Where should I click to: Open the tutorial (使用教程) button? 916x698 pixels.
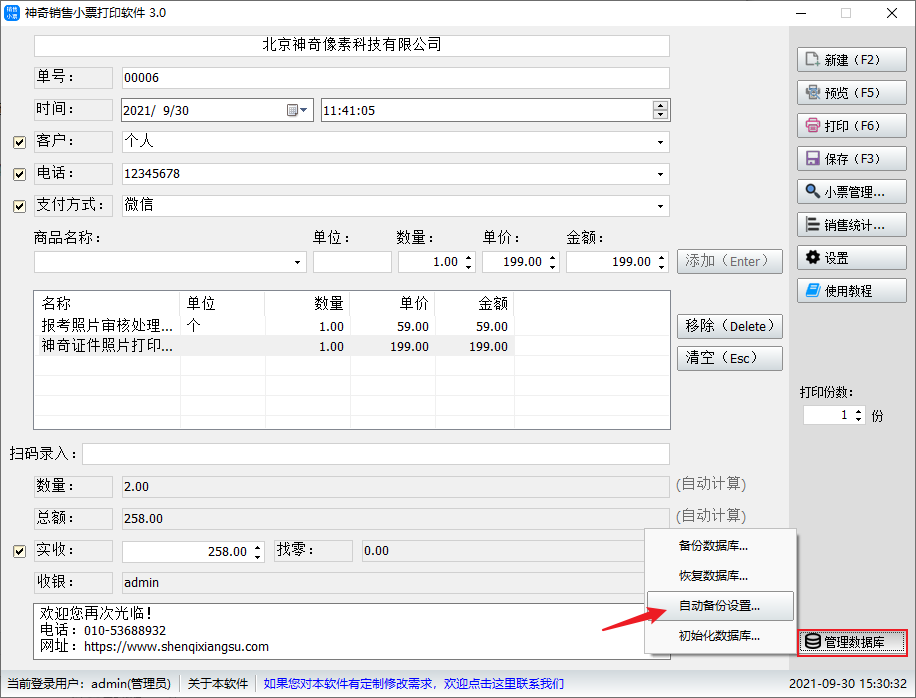(x=851, y=291)
